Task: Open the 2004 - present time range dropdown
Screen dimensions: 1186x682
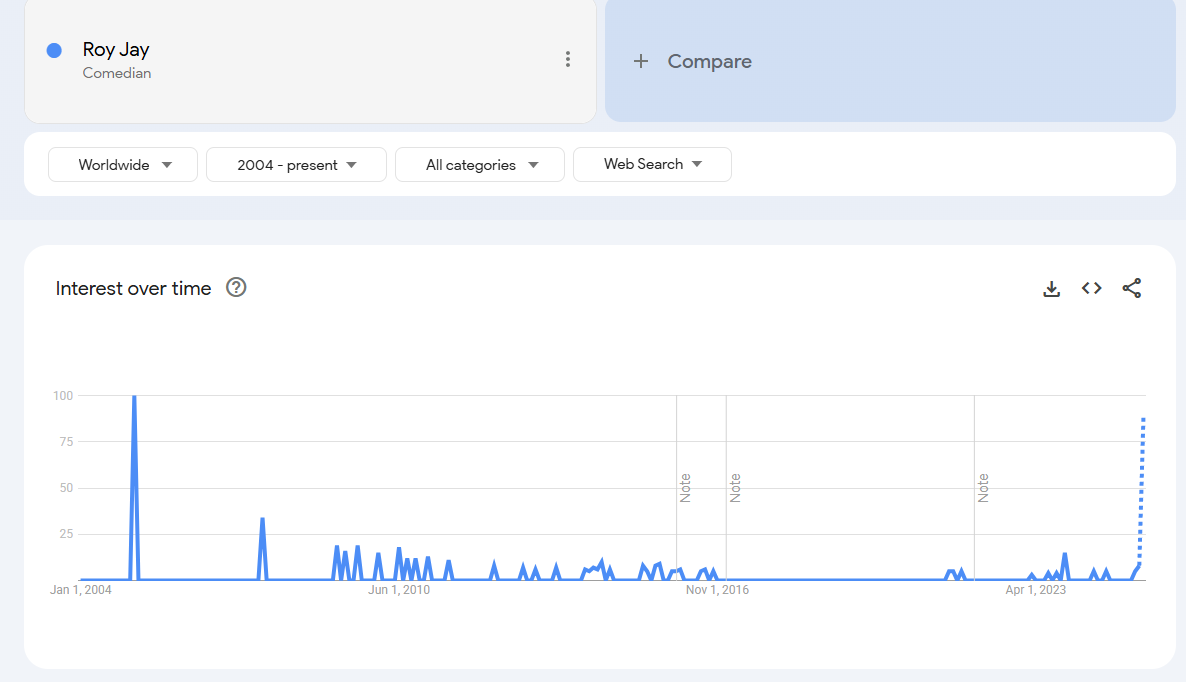Action: (x=296, y=165)
